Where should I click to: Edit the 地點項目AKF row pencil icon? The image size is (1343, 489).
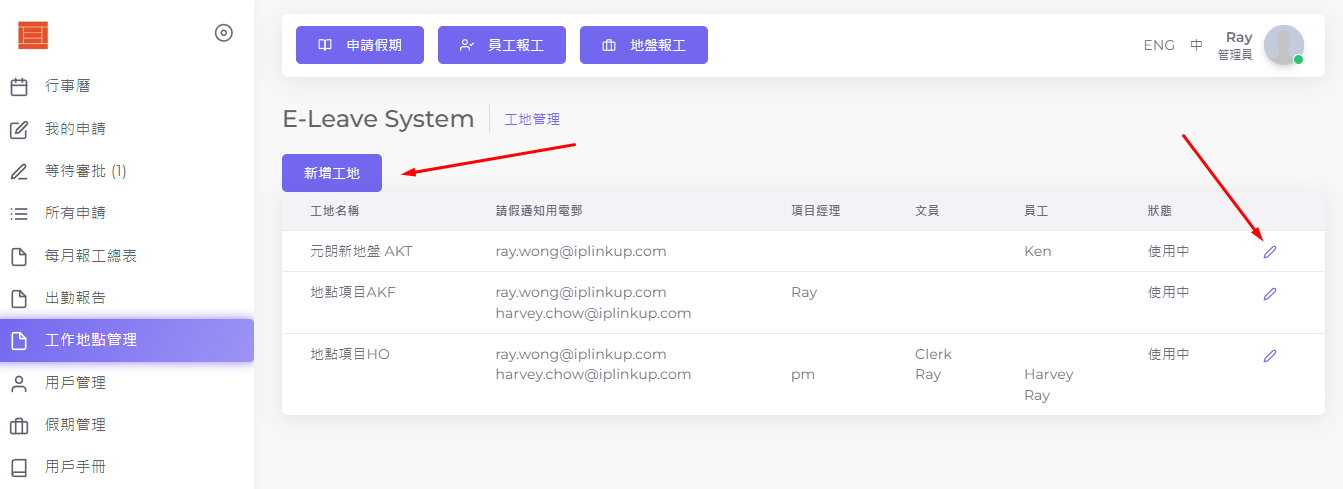tap(1270, 294)
